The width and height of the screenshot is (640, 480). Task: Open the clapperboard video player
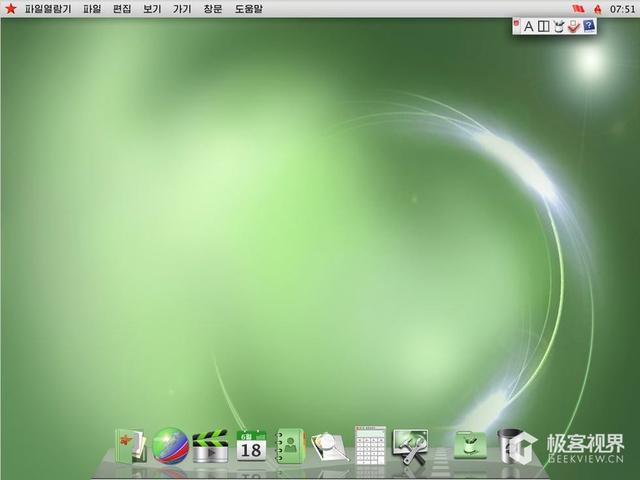(210, 445)
